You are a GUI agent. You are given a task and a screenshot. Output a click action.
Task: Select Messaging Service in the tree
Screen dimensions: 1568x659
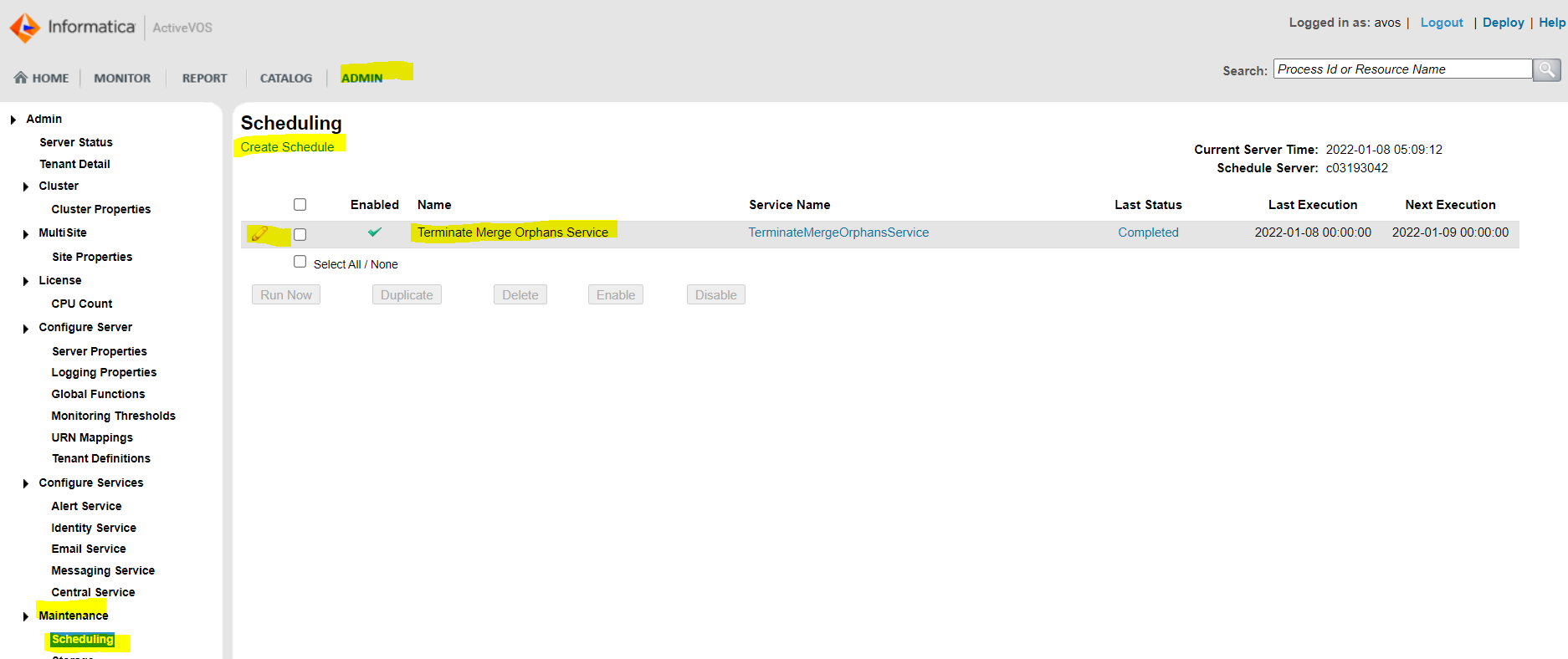(x=103, y=570)
